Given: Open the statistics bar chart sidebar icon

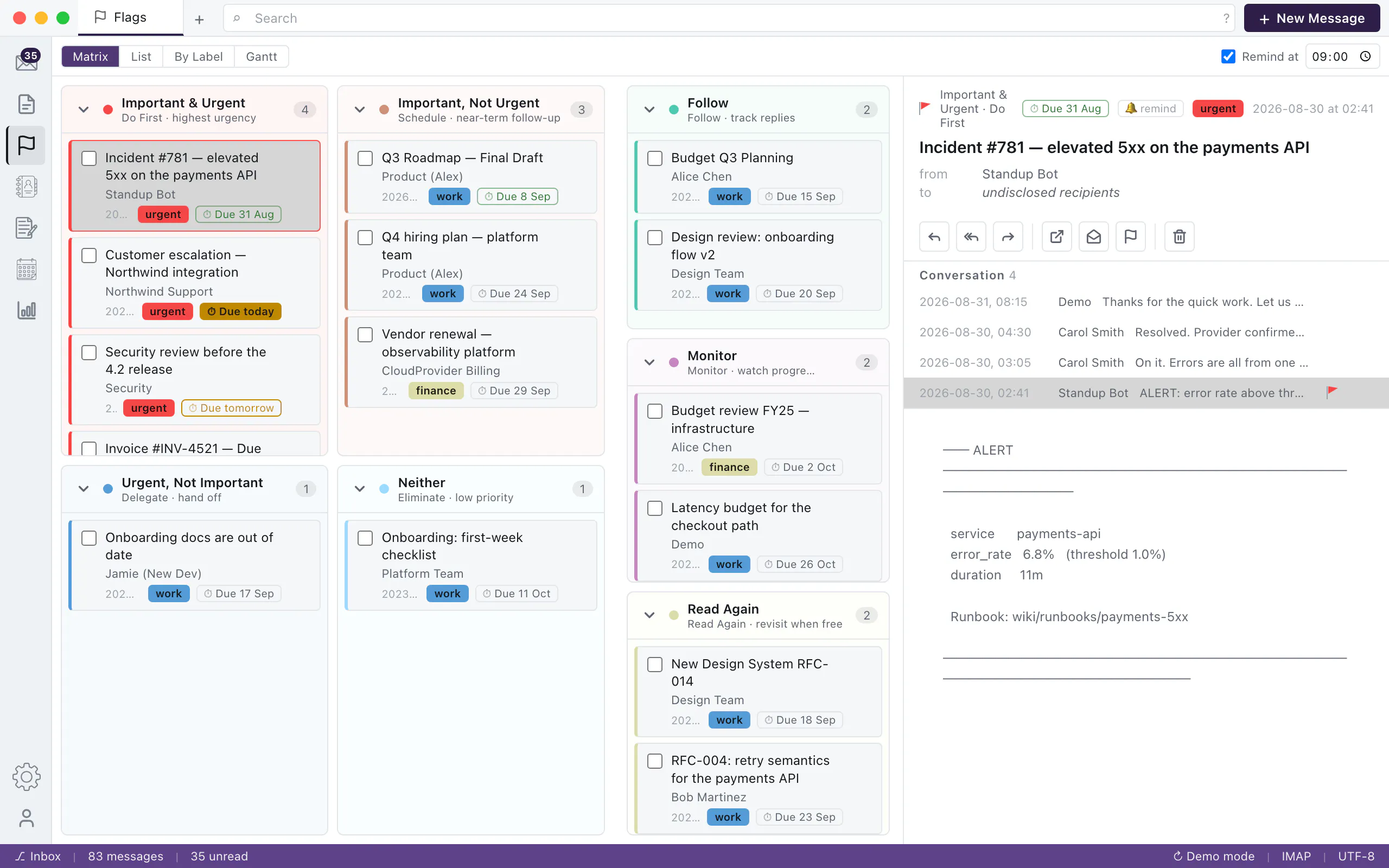Looking at the screenshot, I should click(x=27, y=310).
